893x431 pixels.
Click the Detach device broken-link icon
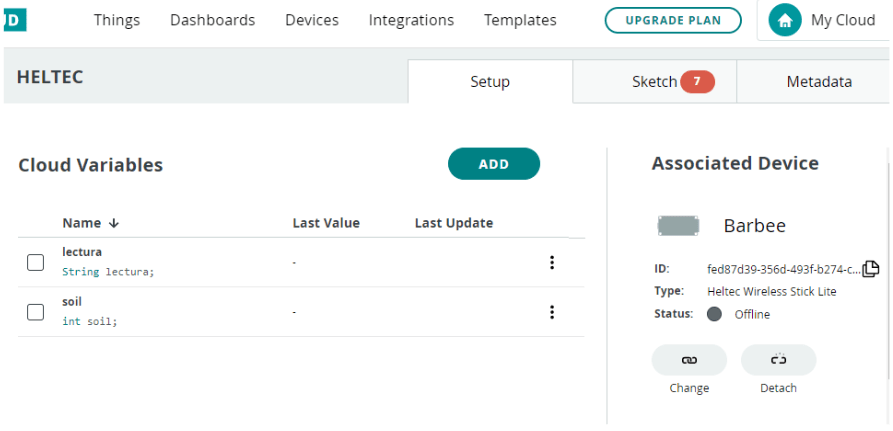[778, 360]
